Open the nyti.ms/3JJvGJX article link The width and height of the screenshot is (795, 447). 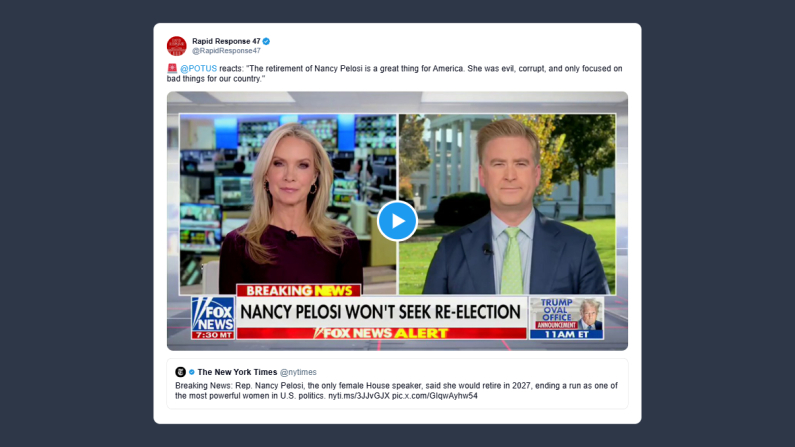[359, 396]
